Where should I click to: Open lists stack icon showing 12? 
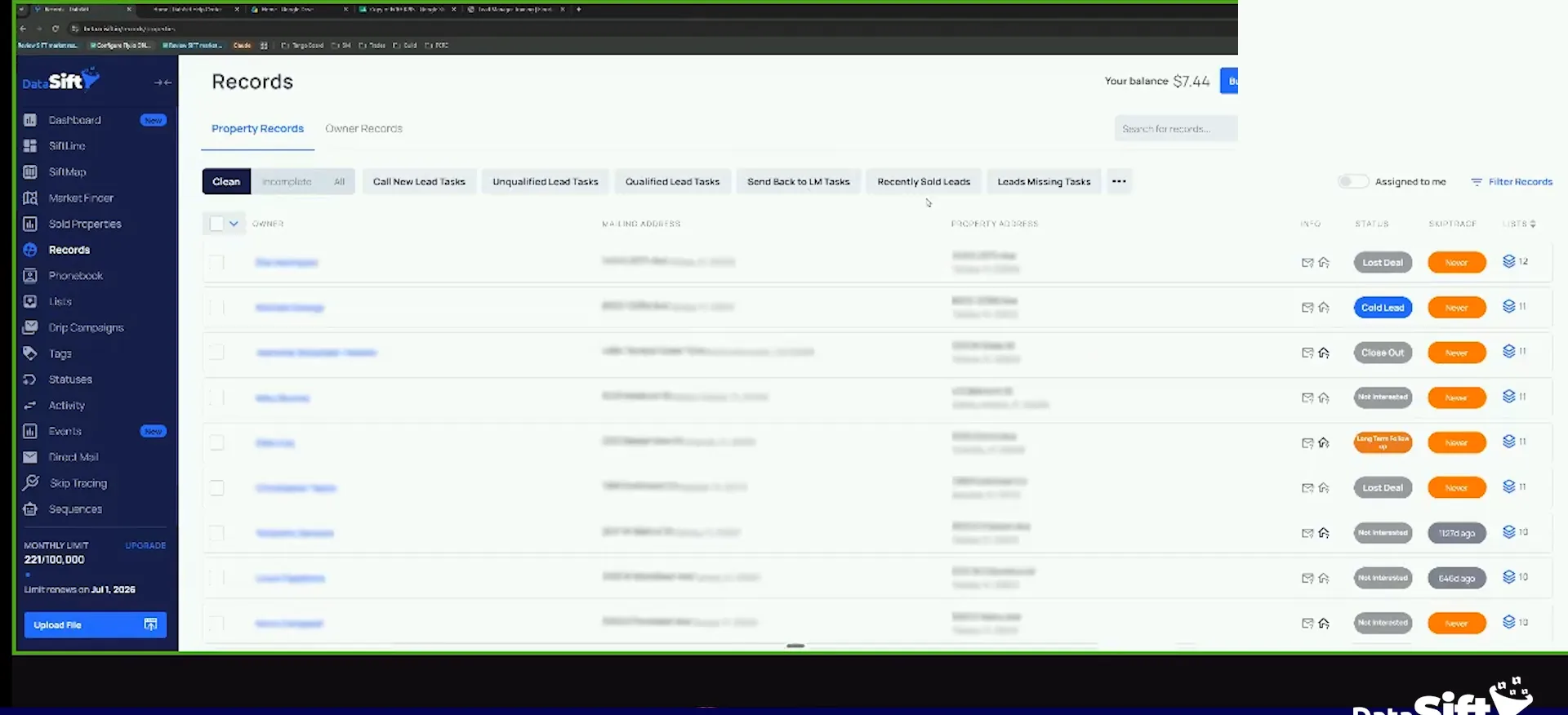(1509, 261)
